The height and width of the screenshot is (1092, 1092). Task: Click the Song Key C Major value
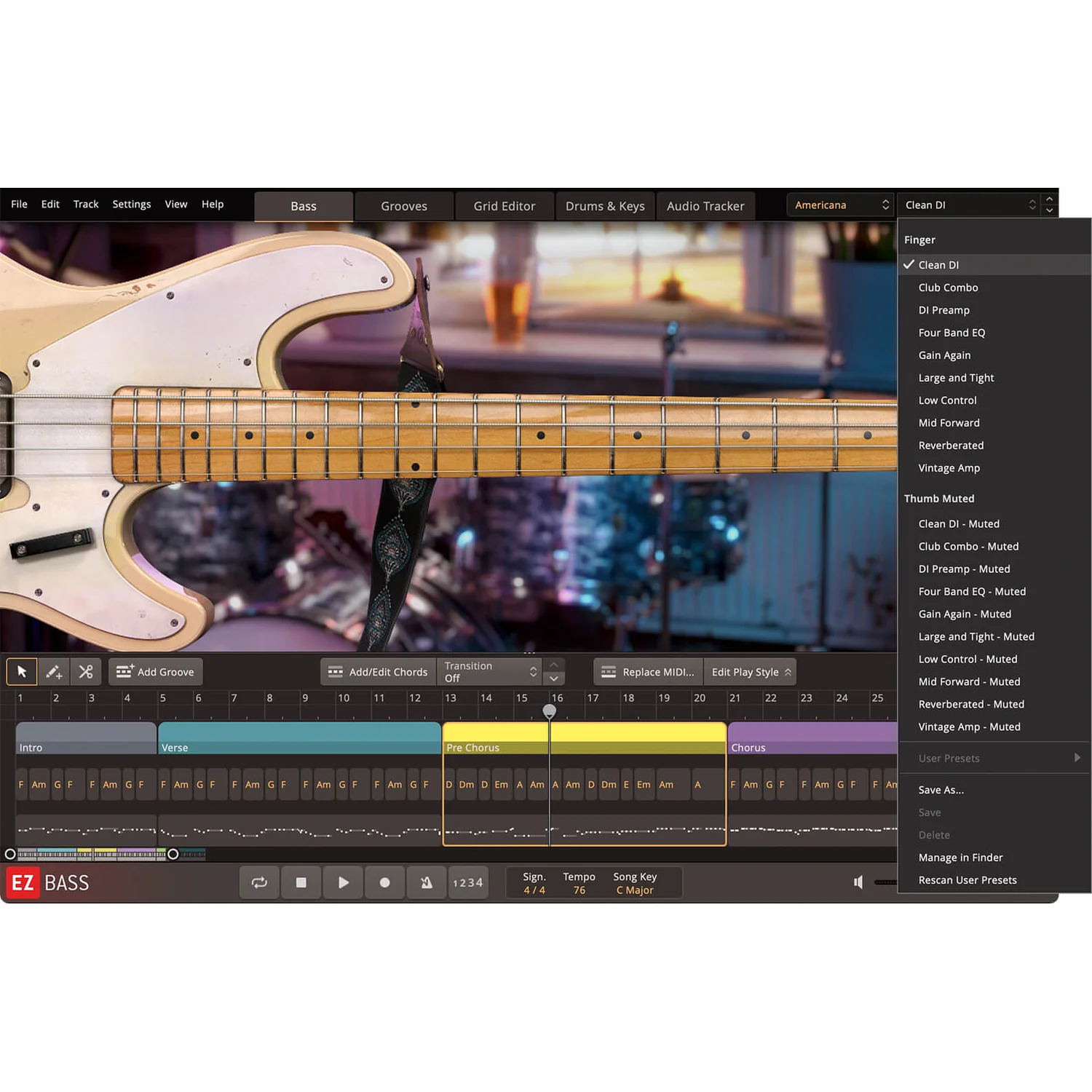(x=635, y=890)
